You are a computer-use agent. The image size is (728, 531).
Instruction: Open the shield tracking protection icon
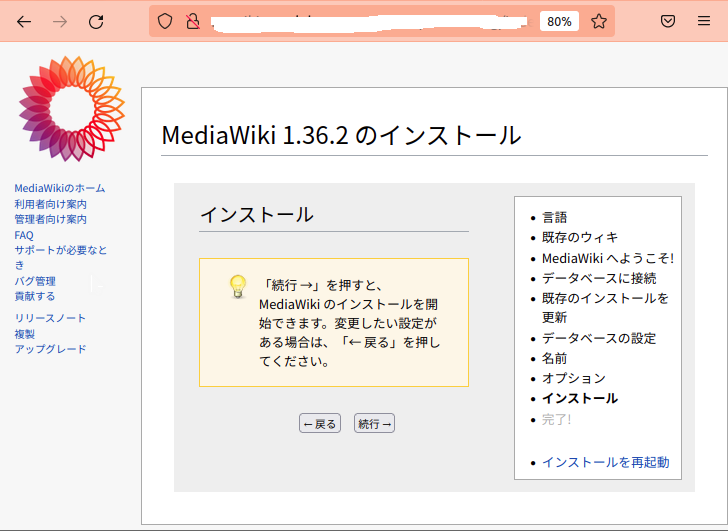165,21
